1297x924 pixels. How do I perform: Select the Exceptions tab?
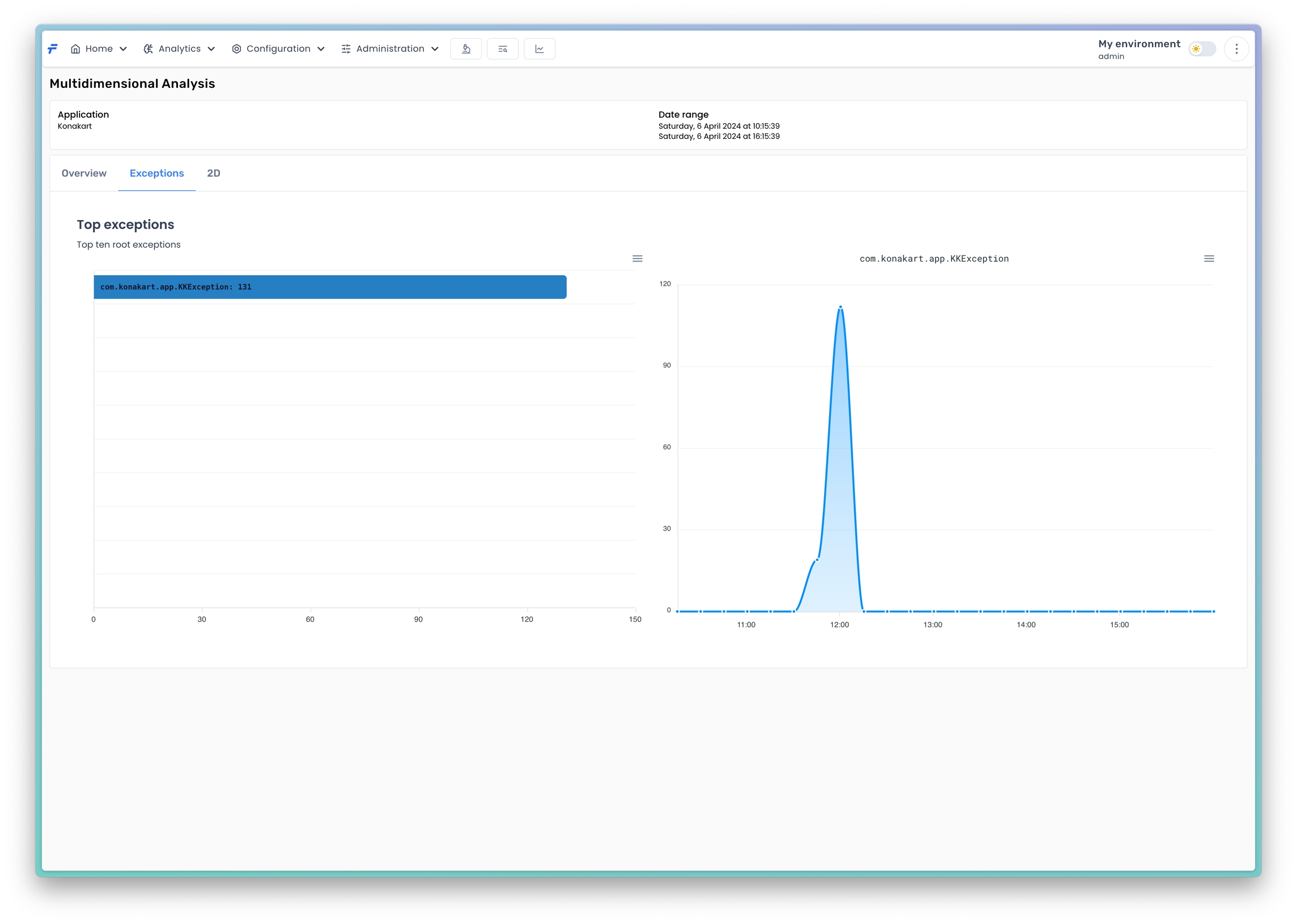click(x=156, y=173)
